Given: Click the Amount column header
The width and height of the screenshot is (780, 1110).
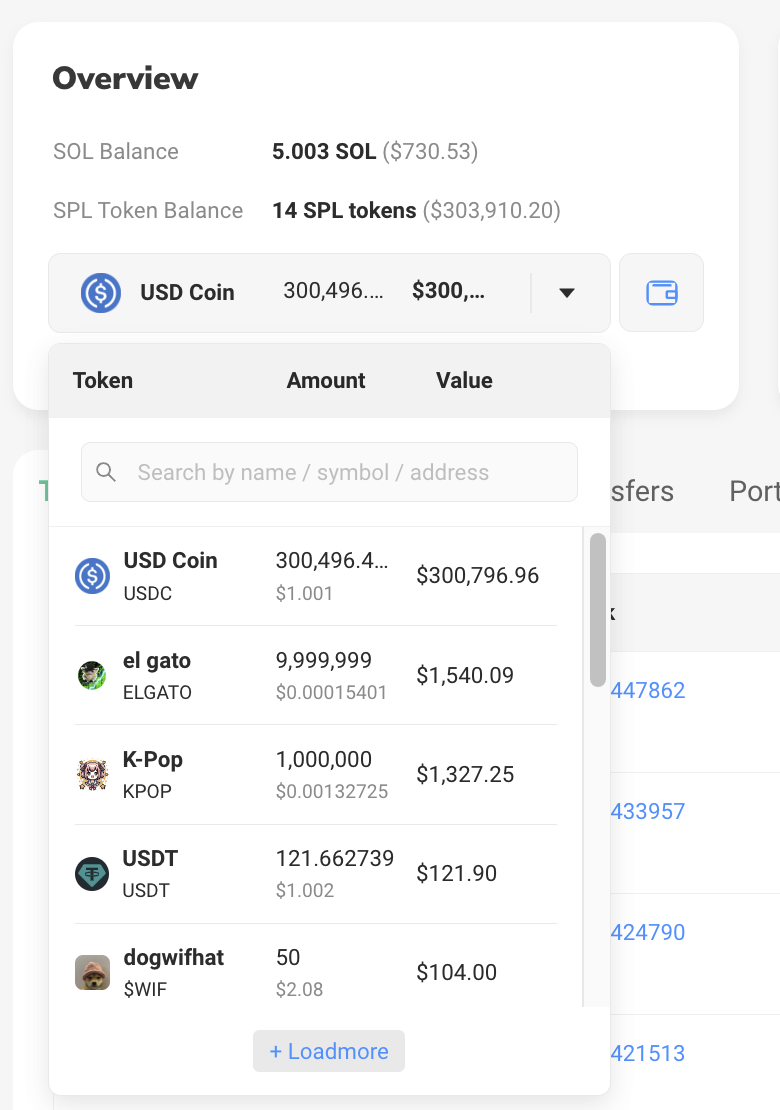Looking at the screenshot, I should pyautogui.click(x=326, y=380).
